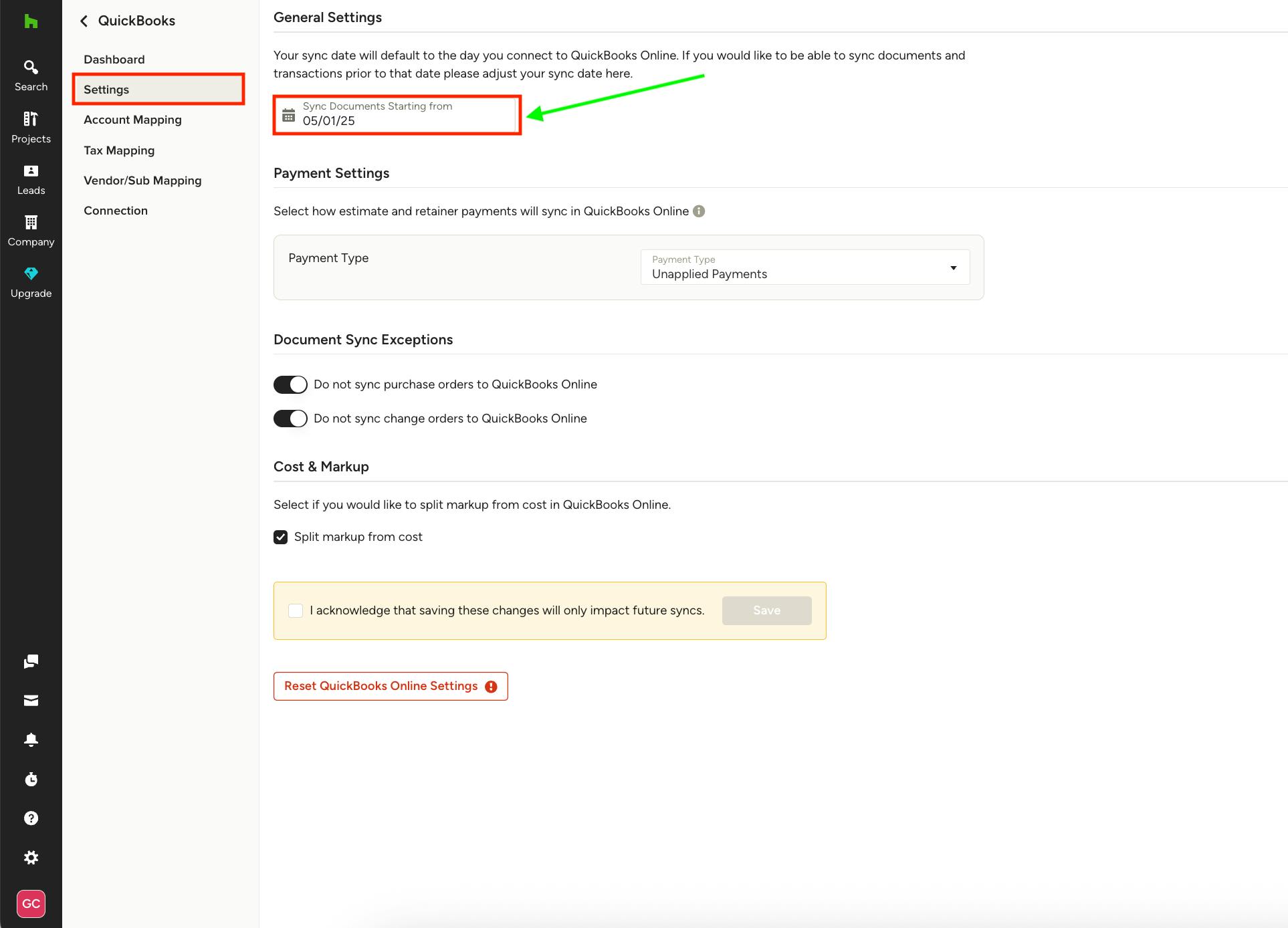
Task: Click the 'Cost & Markup' heading
Action: [x=321, y=467]
